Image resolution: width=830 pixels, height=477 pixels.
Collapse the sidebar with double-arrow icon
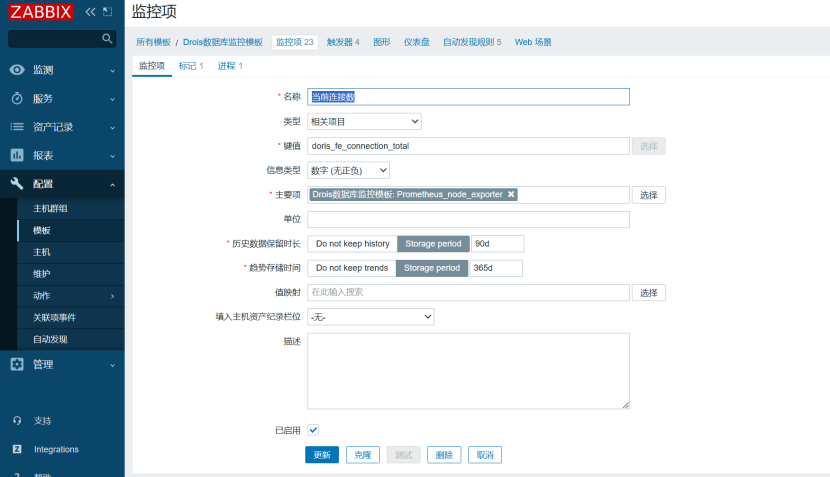(91, 12)
